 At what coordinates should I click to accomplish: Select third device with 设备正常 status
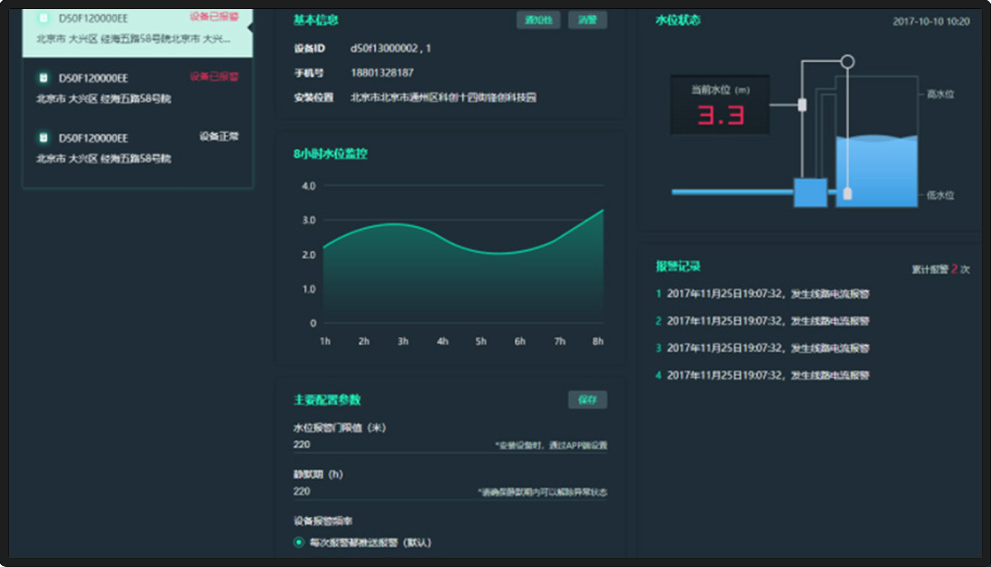[138, 147]
